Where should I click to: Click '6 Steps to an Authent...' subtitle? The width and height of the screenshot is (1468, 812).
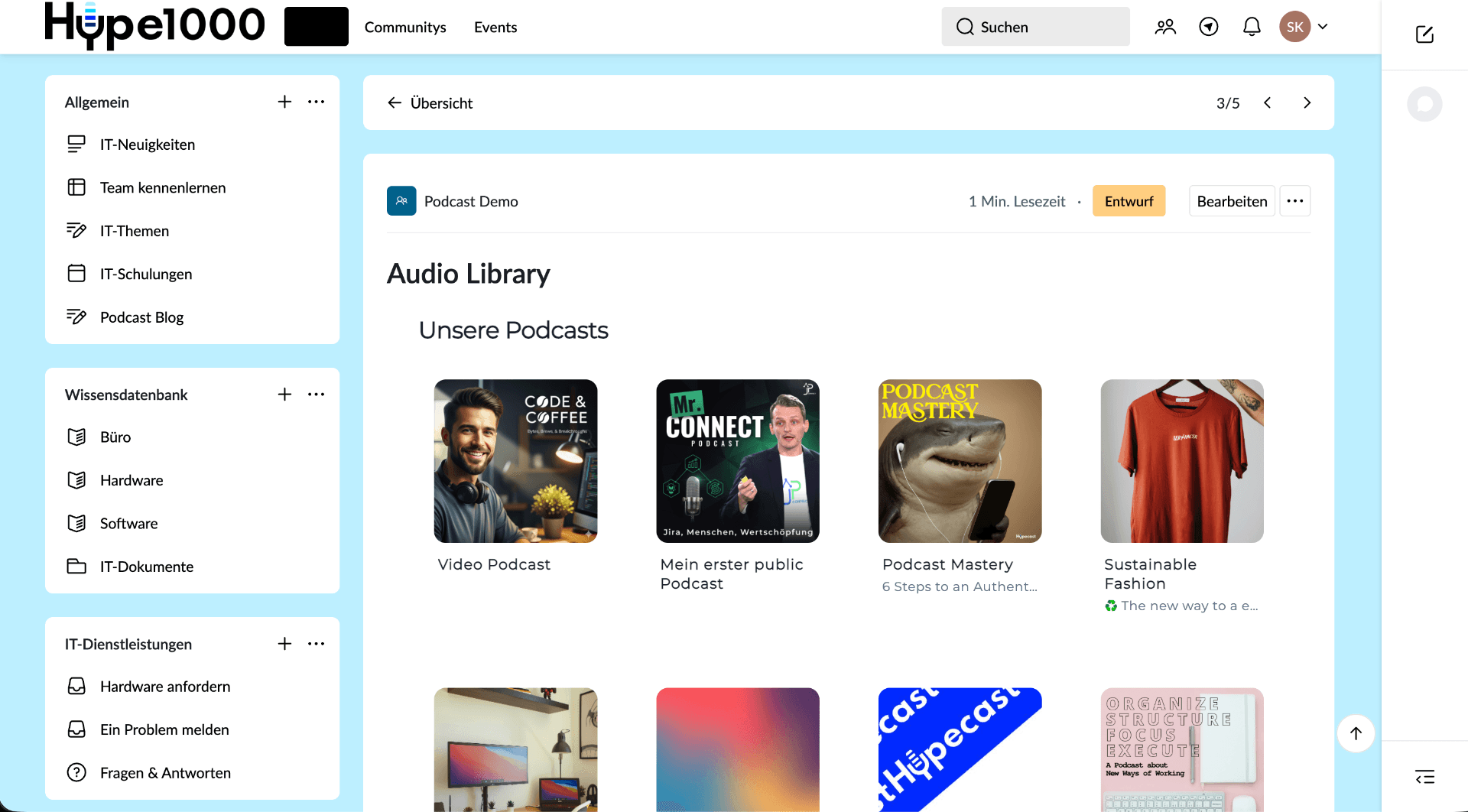[960, 586]
